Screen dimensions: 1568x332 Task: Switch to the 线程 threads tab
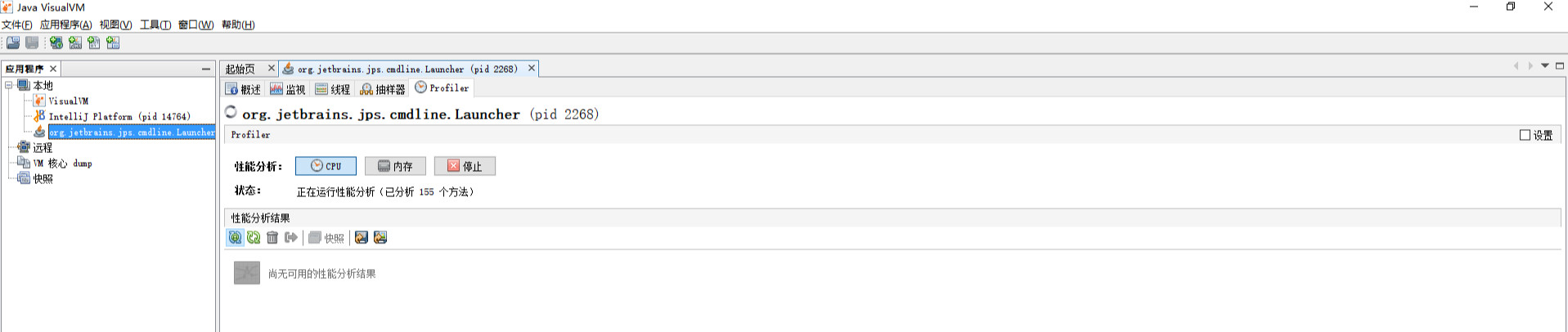coord(333,89)
